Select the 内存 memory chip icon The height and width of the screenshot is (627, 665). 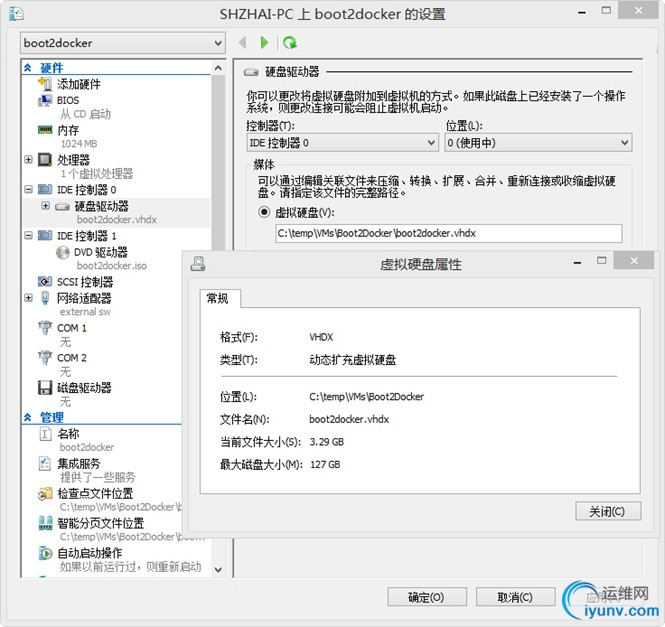click(x=45, y=130)
